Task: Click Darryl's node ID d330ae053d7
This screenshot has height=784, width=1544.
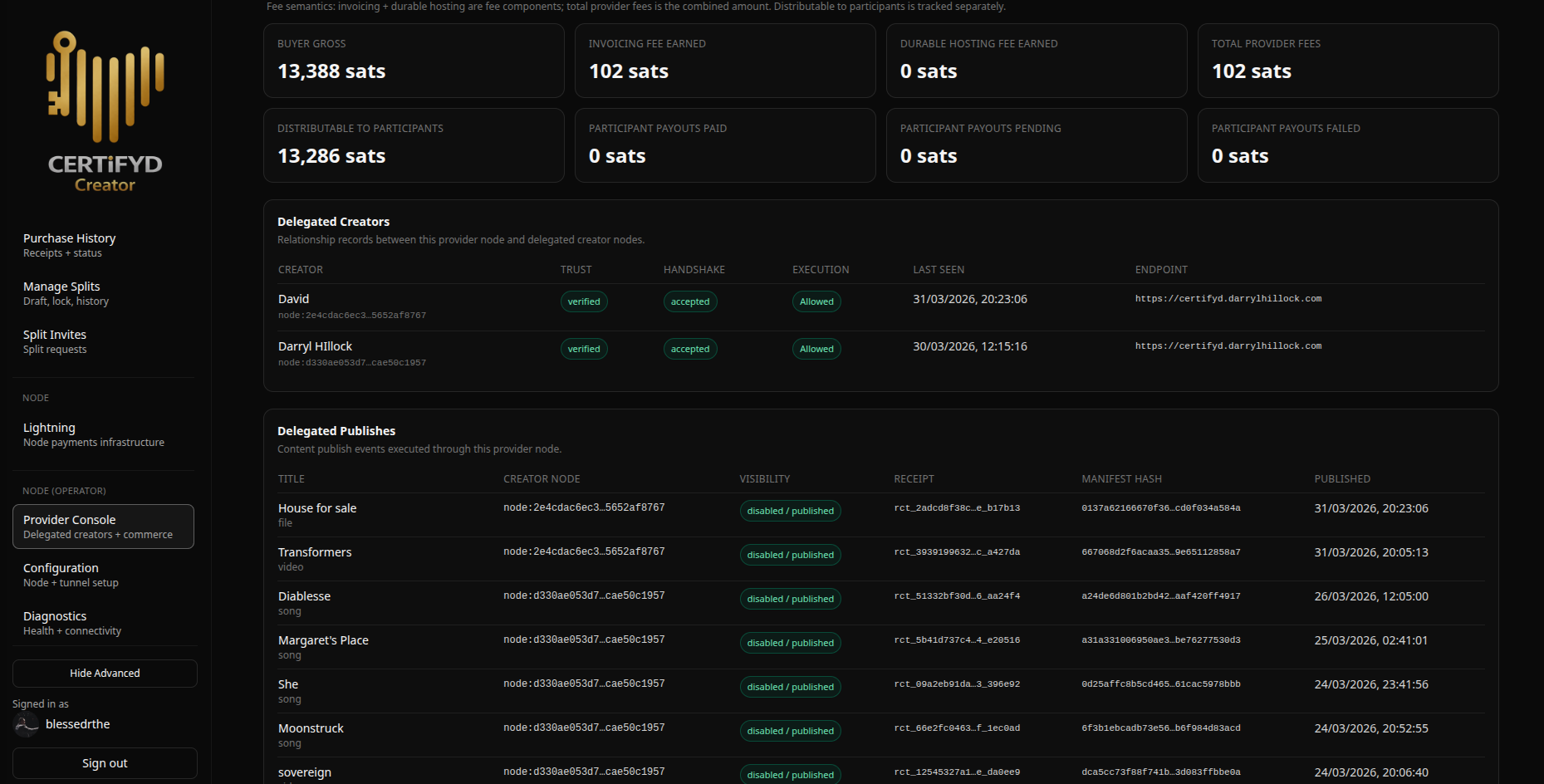Action: [x=352, y=363]
